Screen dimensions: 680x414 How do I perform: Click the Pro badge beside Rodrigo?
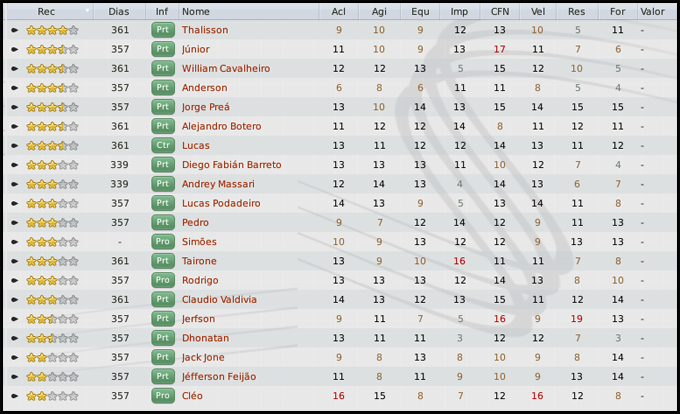[162, 281]
